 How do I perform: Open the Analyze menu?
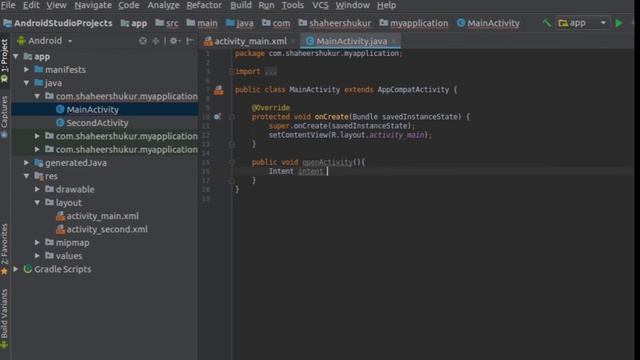(163, 5)
